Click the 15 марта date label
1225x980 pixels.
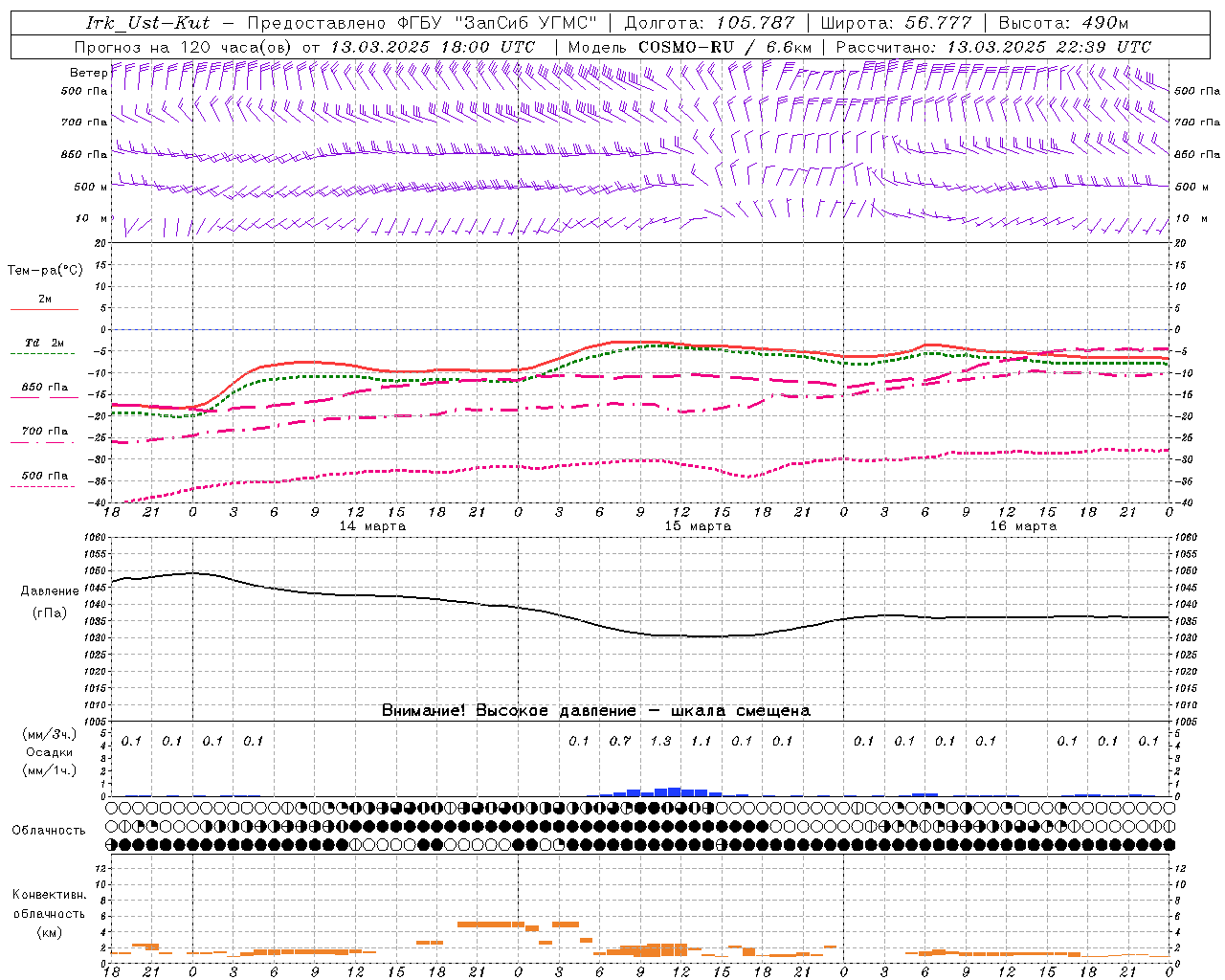[698, 526]
